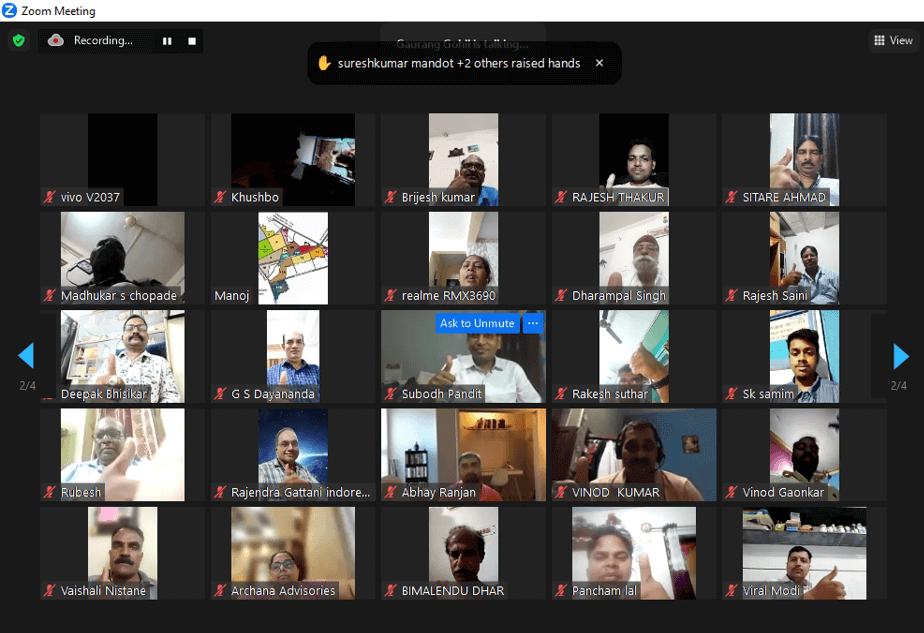Open more options for Subodh Pandit

tap(533, 323)
